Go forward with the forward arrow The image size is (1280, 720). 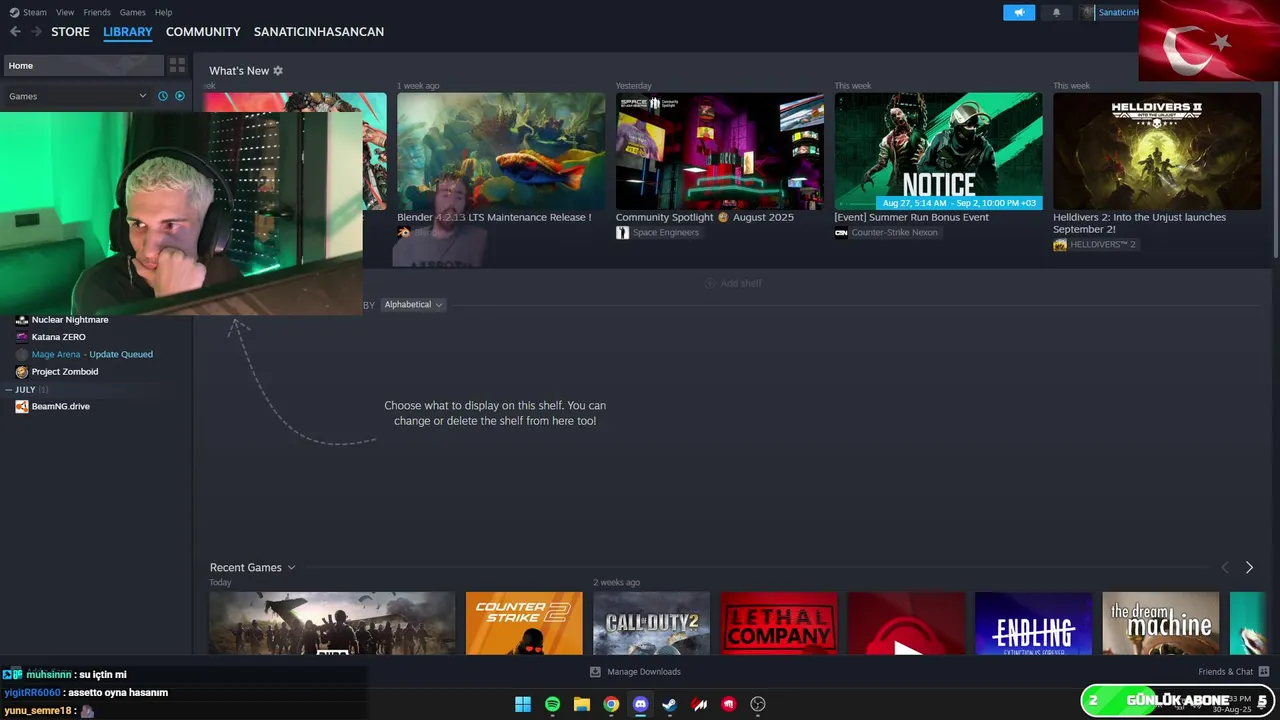37,32
